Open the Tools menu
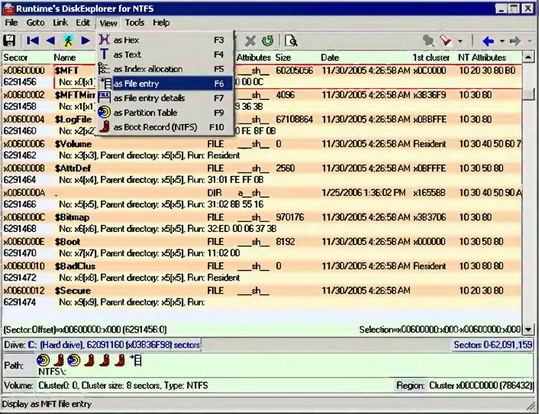The width and height of the screenshot is (539, 414). tap(134, 23)
